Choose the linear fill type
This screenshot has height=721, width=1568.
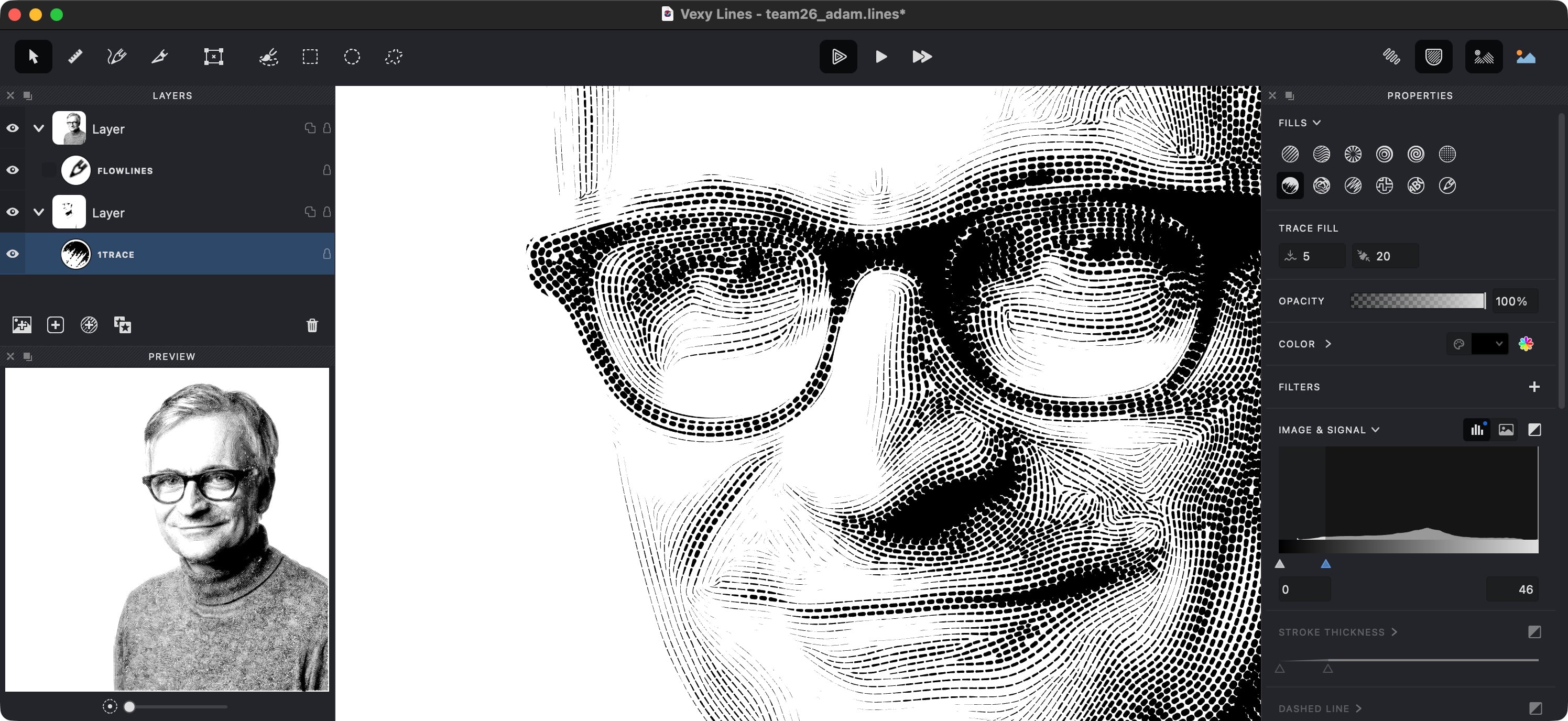1290,154
